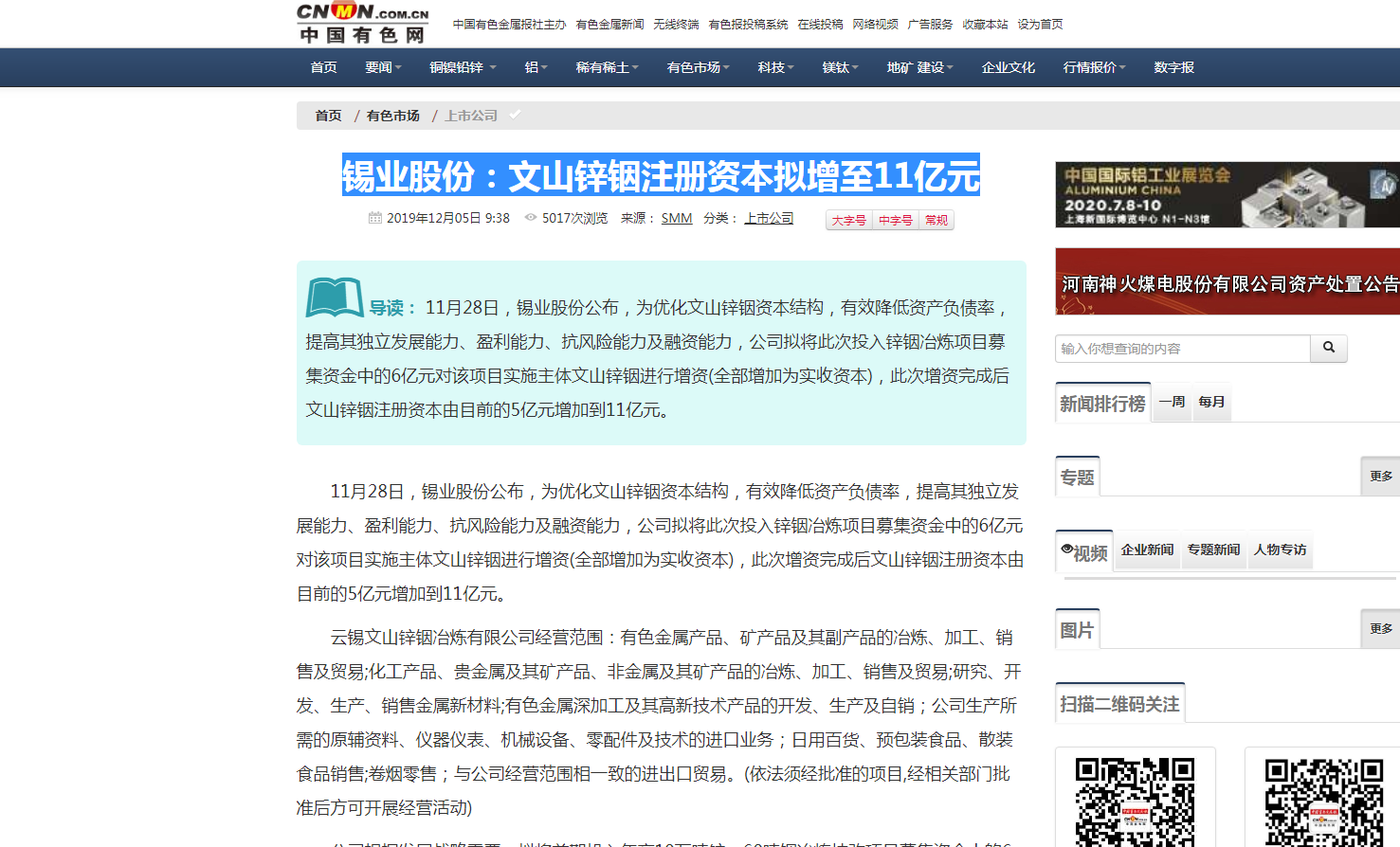Click 更多 next to 专题

(x=1380, y=476)
